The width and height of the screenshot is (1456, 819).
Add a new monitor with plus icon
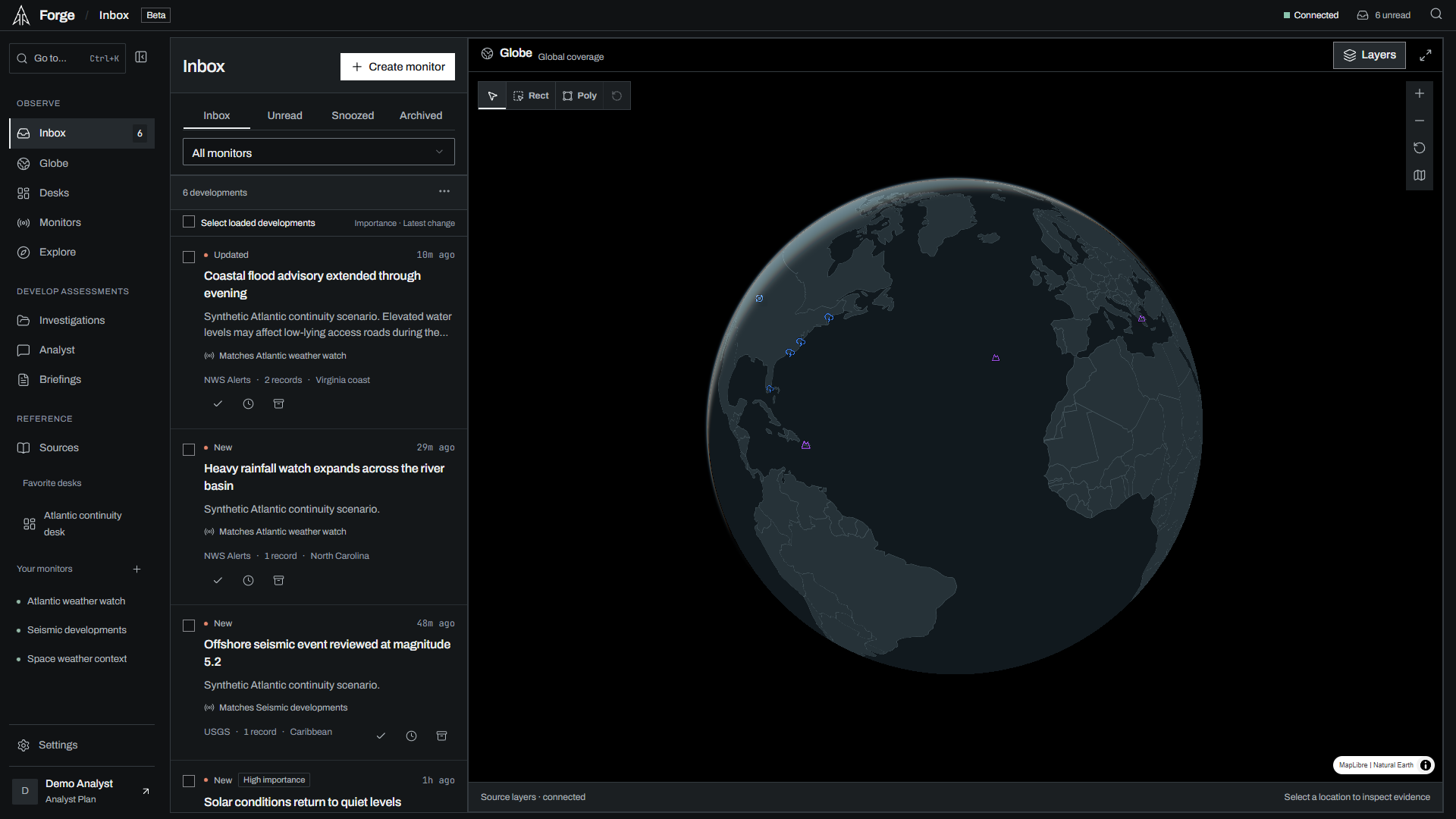pos(137,570)
